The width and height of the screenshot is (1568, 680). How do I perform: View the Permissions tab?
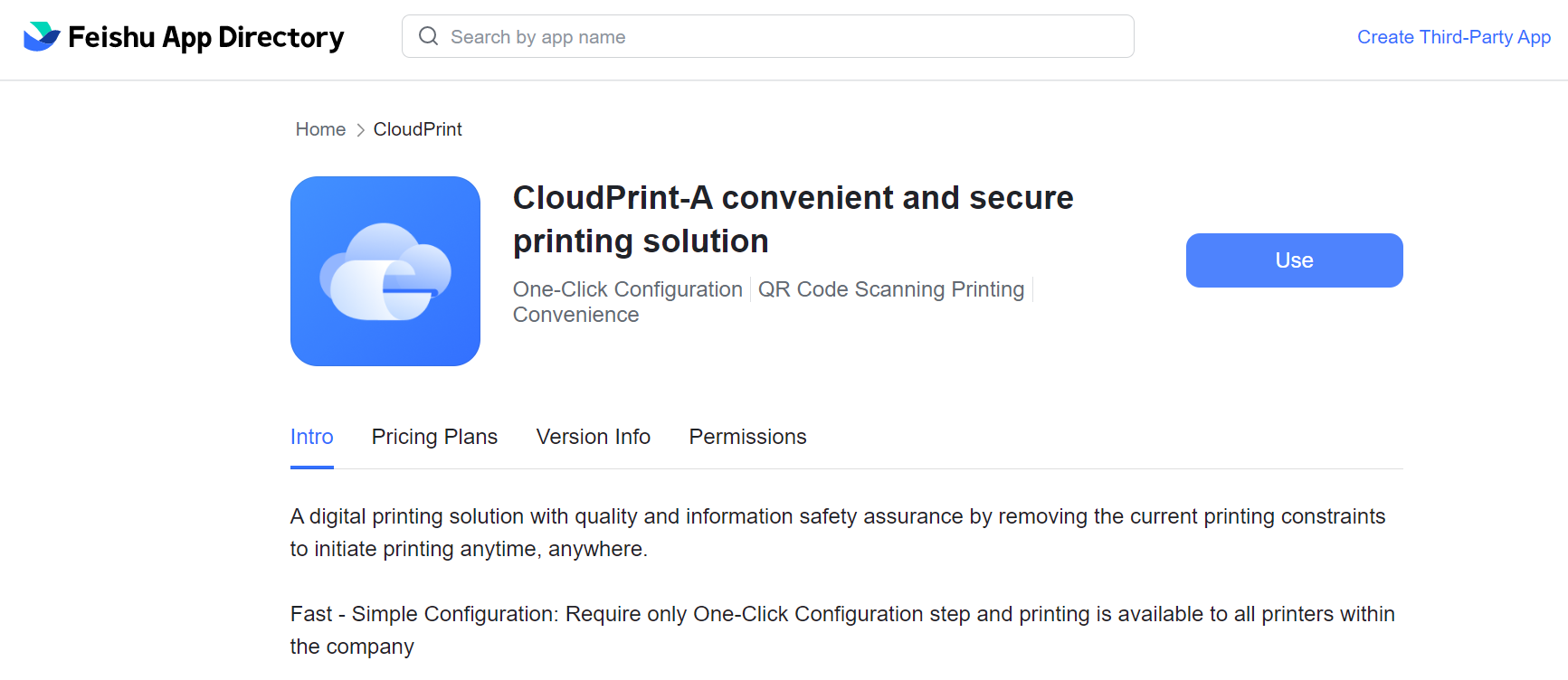[747, 437]
